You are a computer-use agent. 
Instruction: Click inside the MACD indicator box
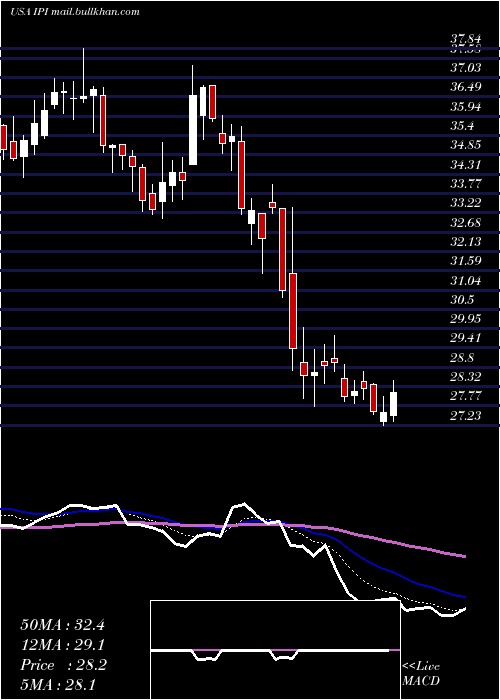point(275,650)
